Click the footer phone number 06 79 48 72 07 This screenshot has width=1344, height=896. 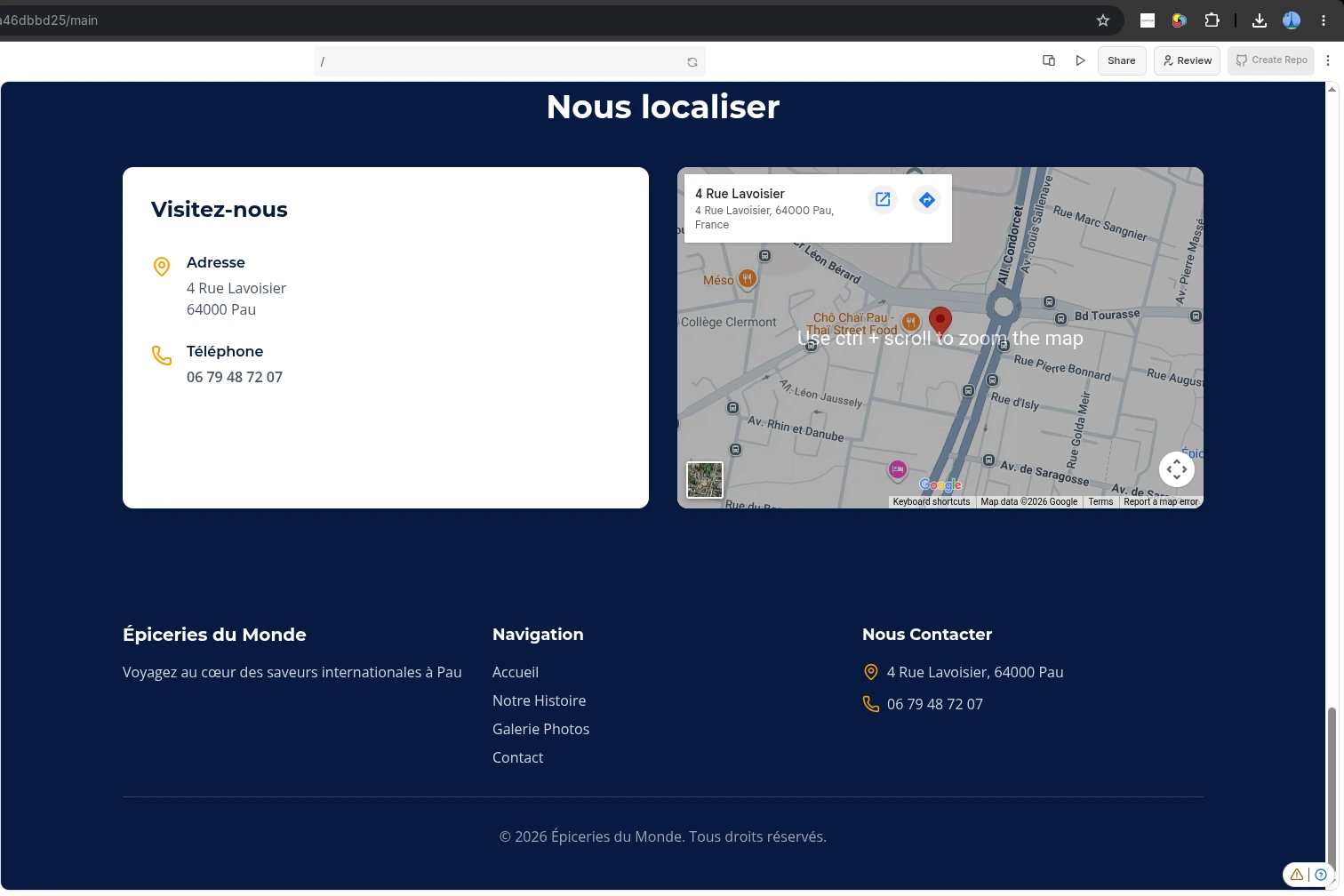coord(935,704)
